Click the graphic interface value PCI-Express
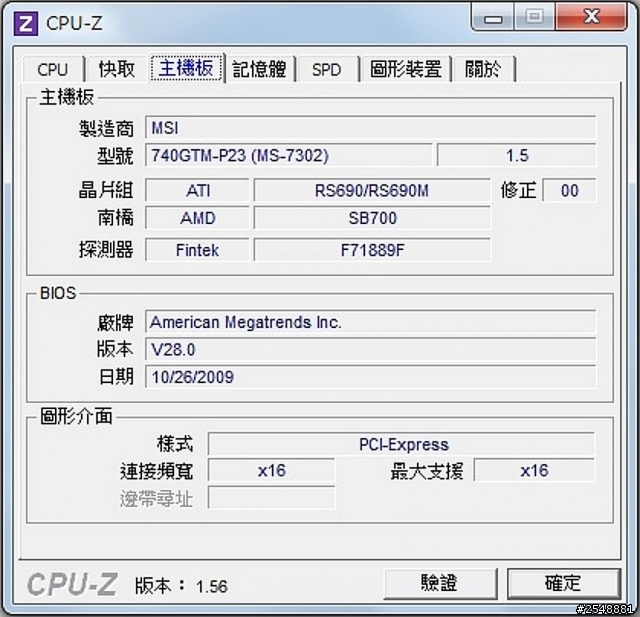This screenshot has height=617, width=640. point(401,444)
